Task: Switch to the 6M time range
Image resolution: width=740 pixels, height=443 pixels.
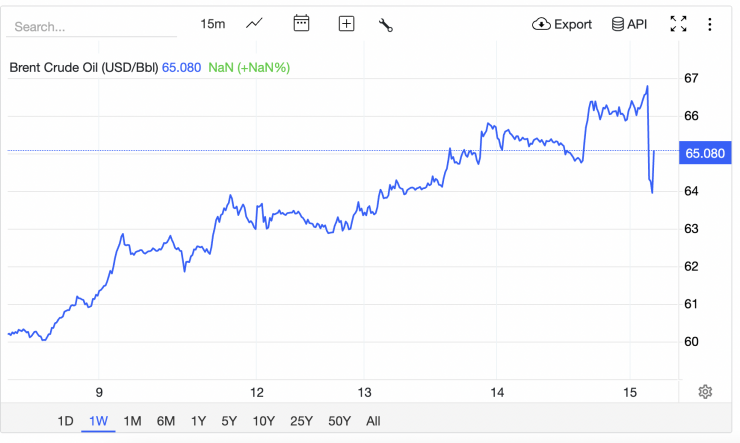Action: tap(166, 421)
